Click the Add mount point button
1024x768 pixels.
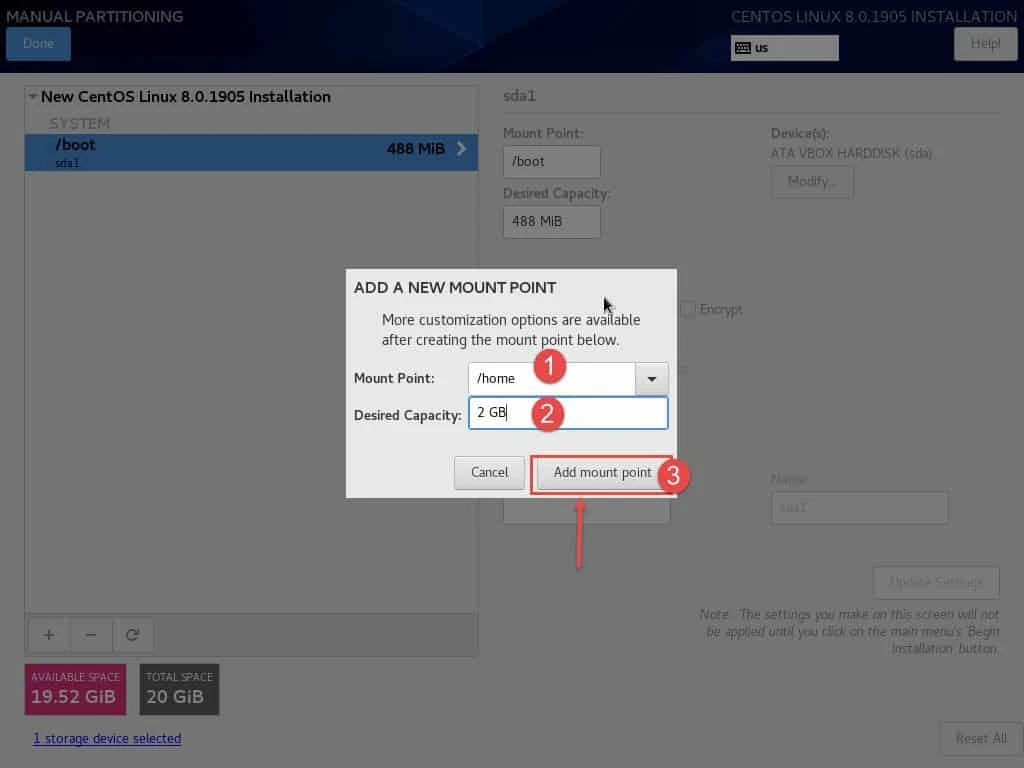pyautogui.click(x=602, y=472)
